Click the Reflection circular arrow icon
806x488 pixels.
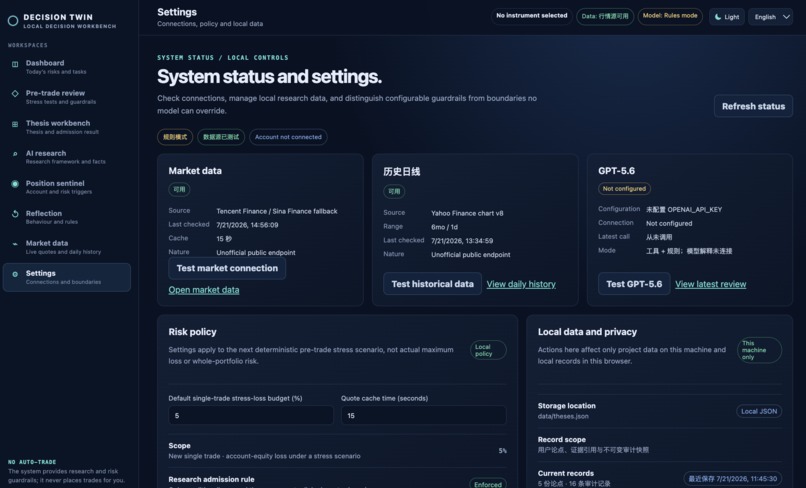[15, 214]
